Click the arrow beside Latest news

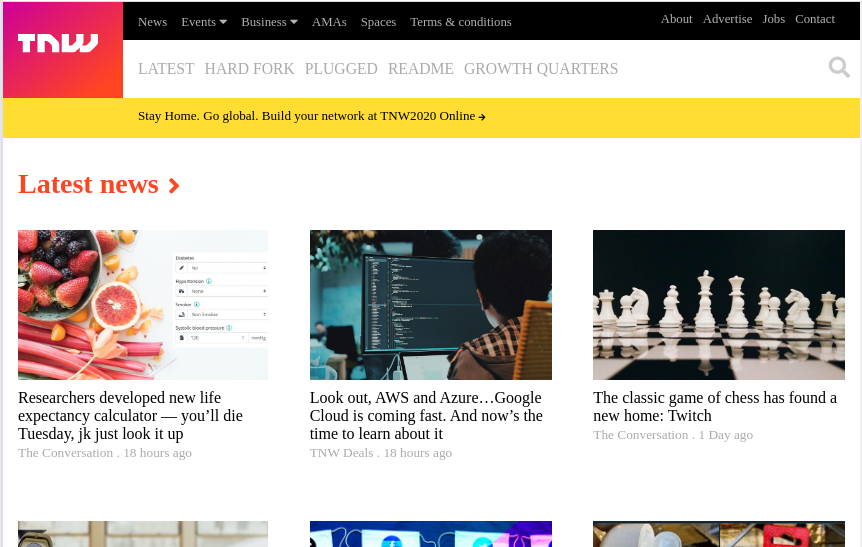pos(174,186)
